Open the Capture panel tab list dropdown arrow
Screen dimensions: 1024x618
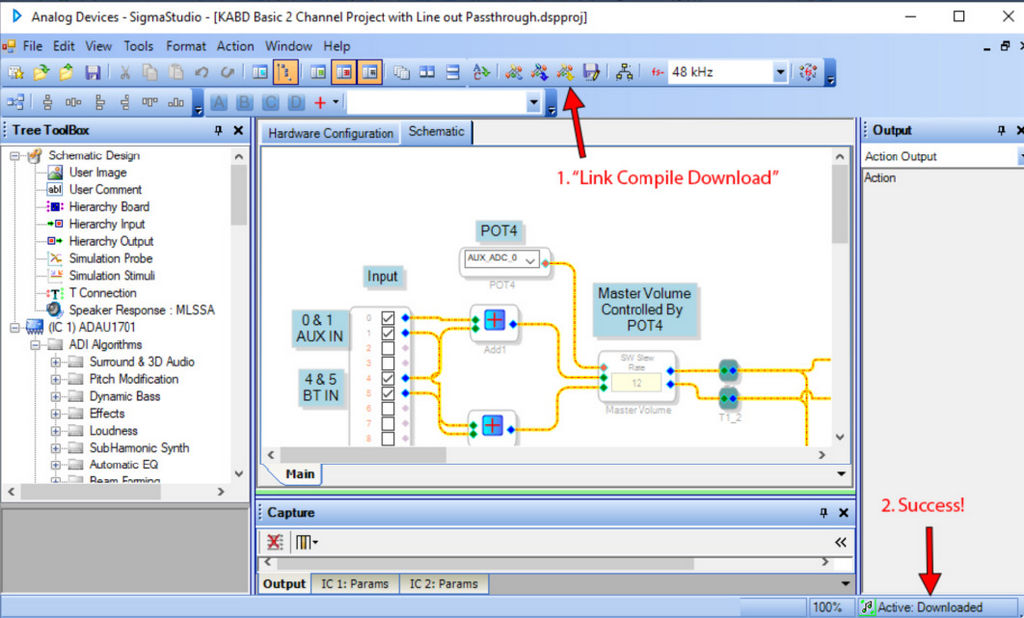(x=845, y=583)
